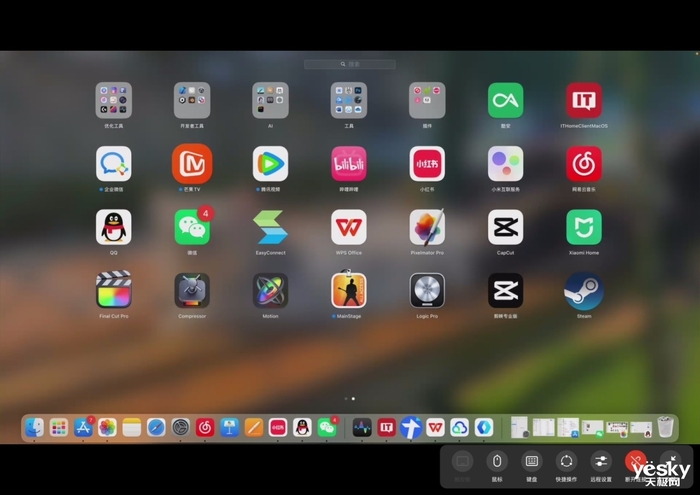The image size is (700, 495).
Task: Open the 开发者工具 folder in Launchpad
Action: (x=192, y=100)
